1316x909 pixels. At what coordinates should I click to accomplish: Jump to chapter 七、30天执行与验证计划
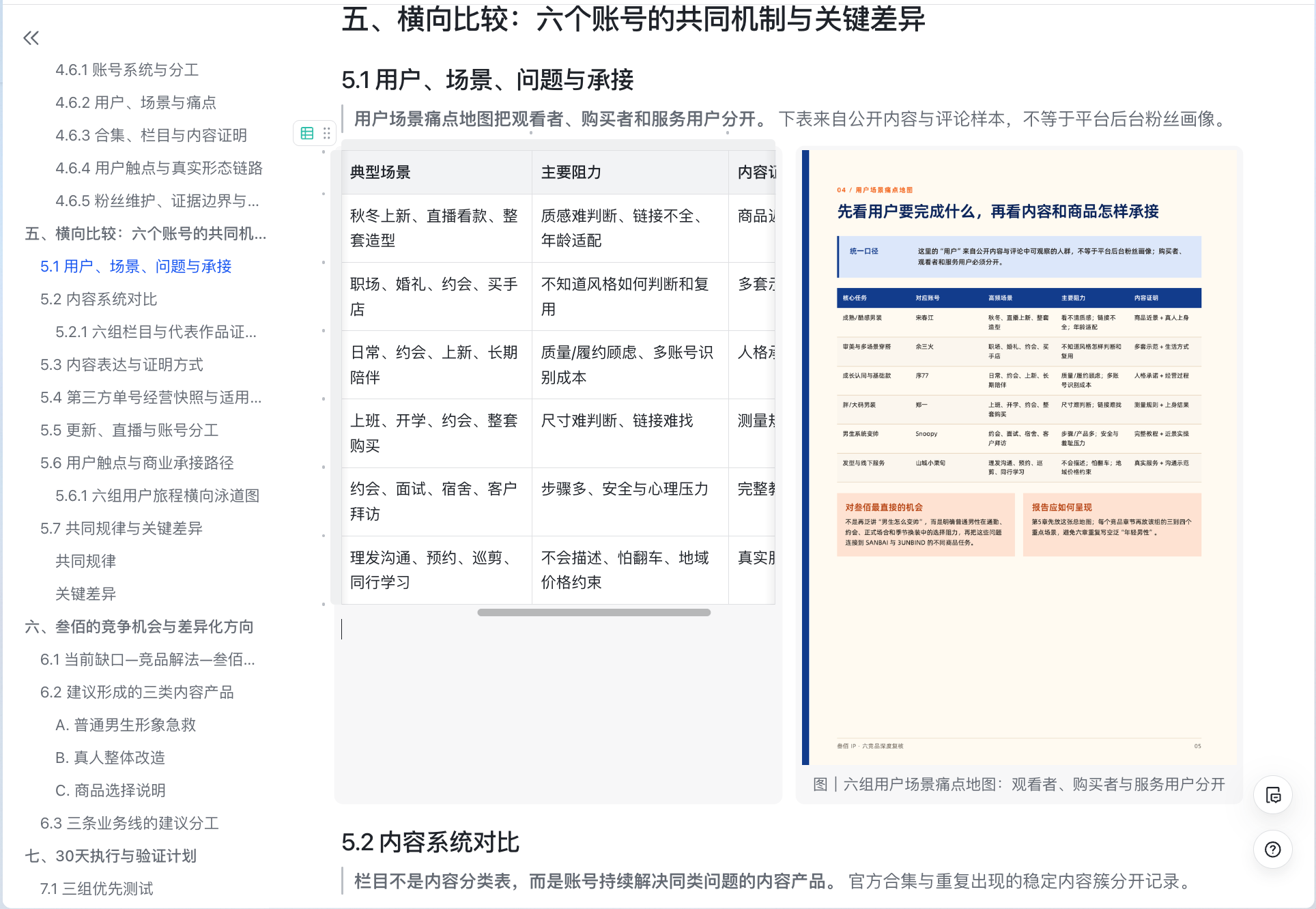[110, 856]
